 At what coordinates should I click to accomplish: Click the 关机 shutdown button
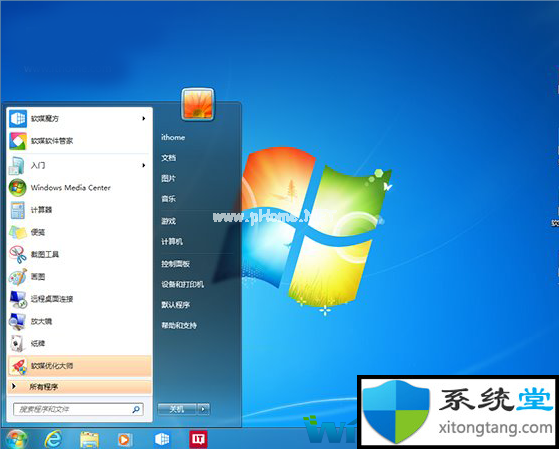[177, 409]
